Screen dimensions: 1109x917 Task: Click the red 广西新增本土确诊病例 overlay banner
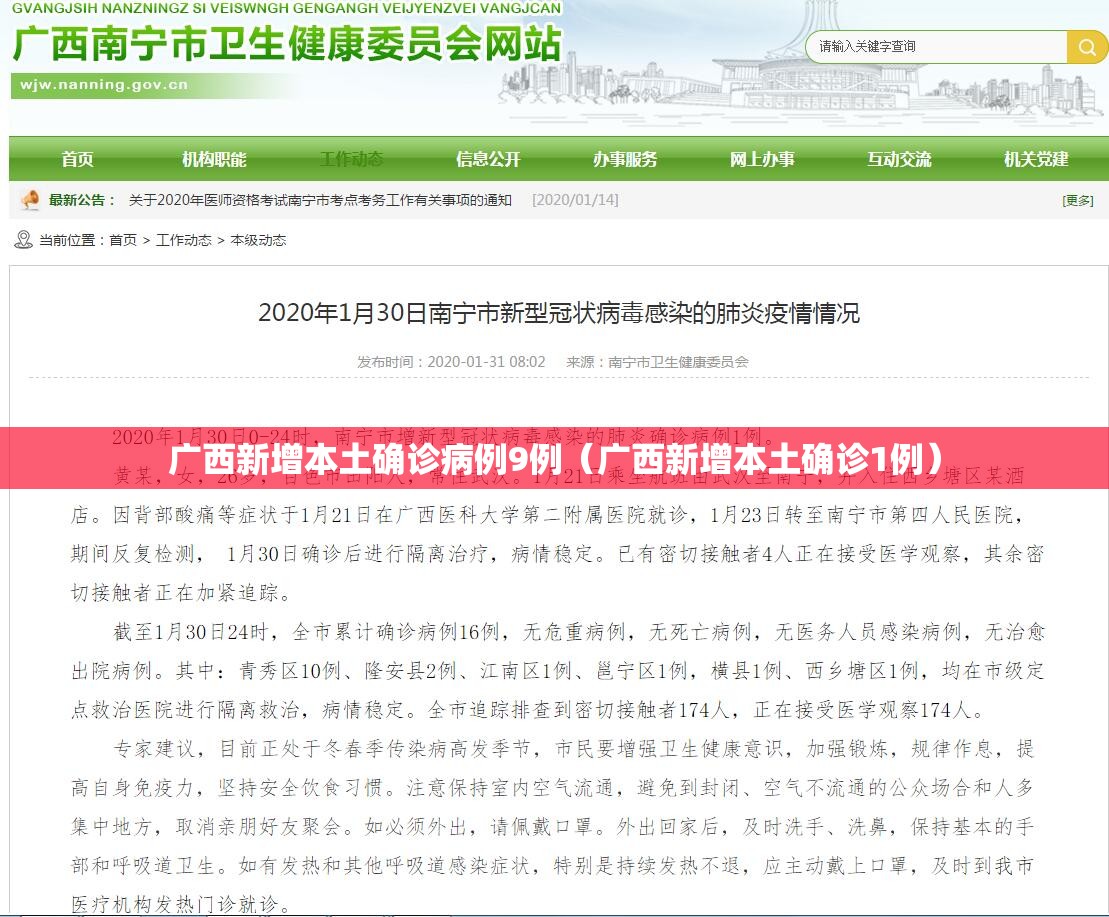(554, 458)
